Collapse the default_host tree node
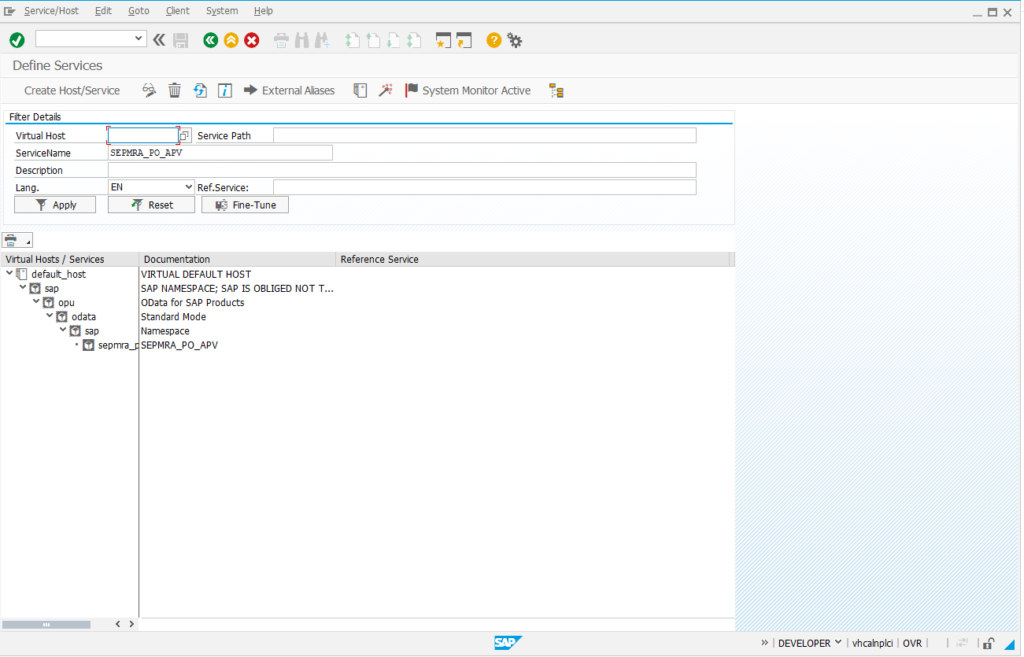The width and height of the screenshot is (1024, 657). coord(9,273)
